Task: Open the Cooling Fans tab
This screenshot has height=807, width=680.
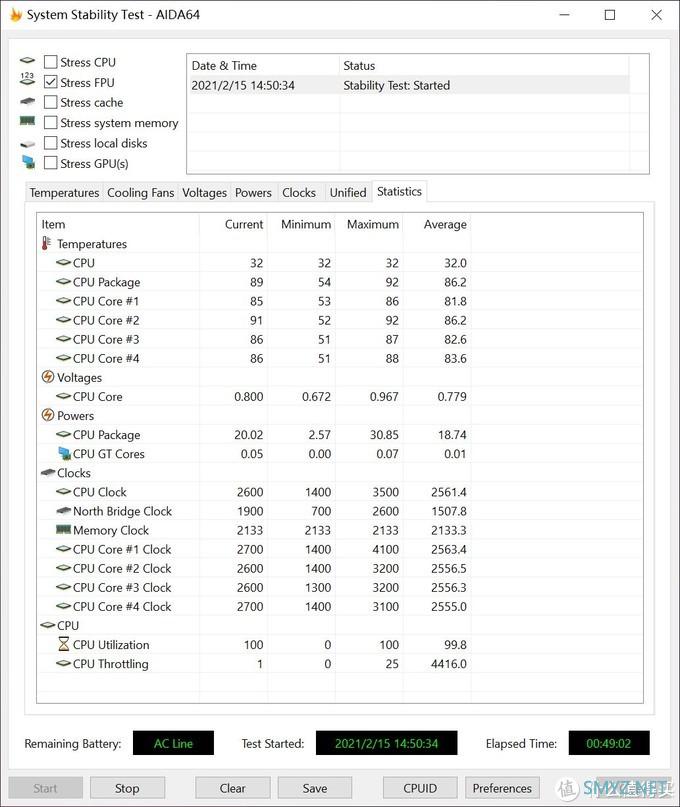Action: coord(141,192)
